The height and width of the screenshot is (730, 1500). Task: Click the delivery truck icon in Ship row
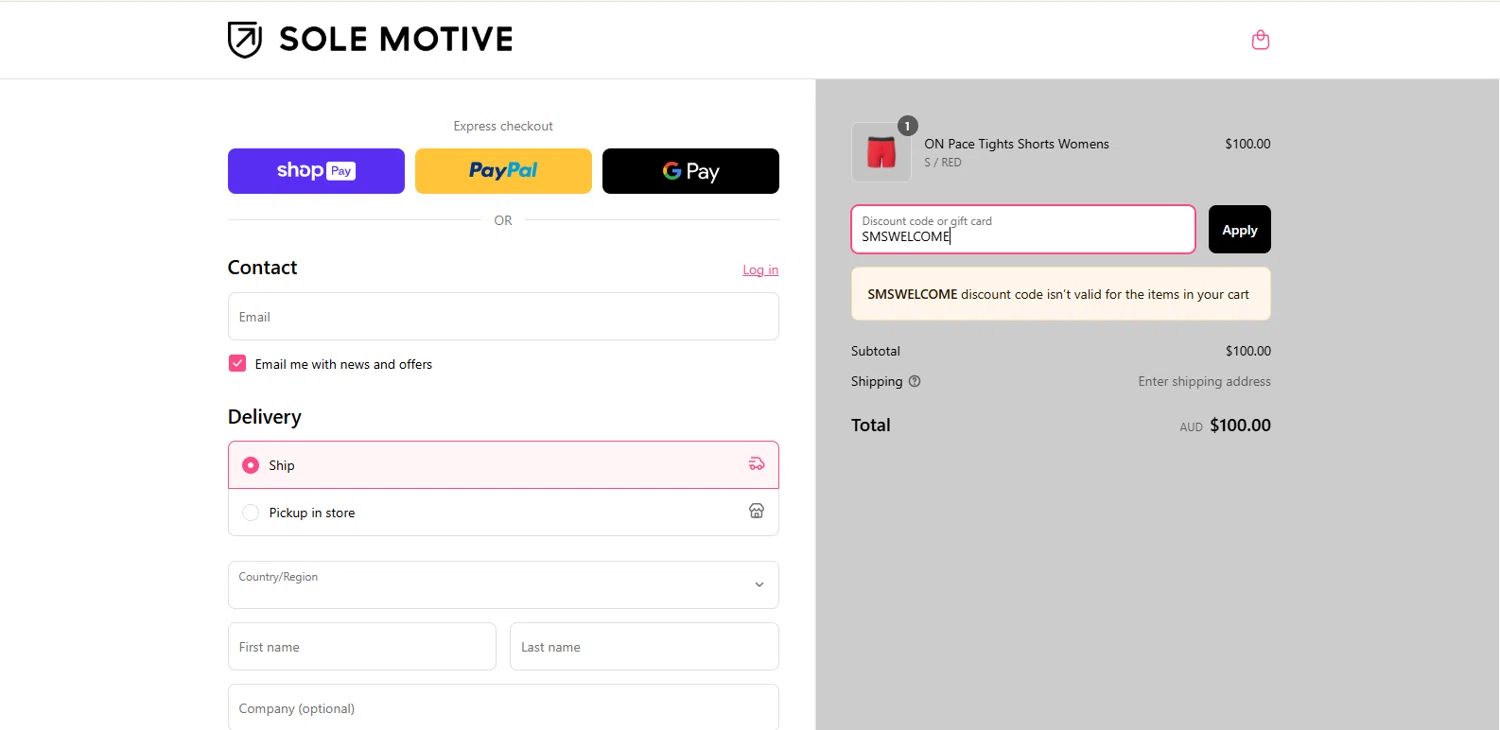756,464
